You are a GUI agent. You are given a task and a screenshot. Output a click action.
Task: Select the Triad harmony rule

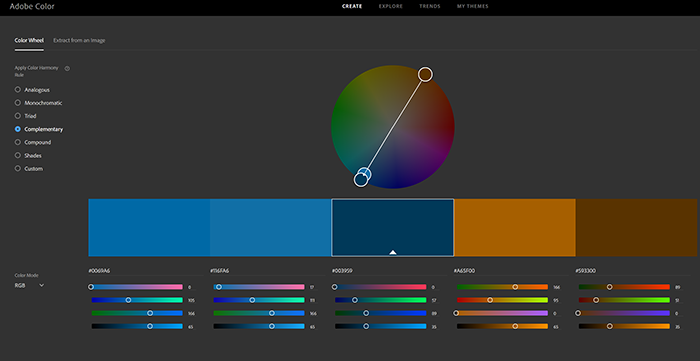point(25,116)
